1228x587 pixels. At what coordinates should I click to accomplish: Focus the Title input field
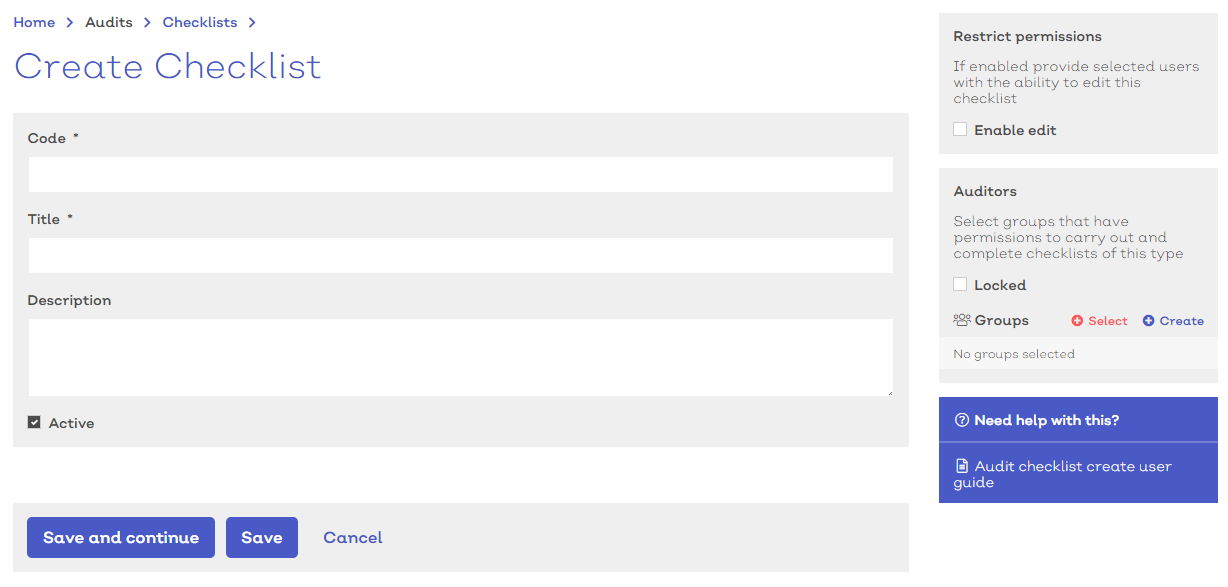[x=460, y=255]
